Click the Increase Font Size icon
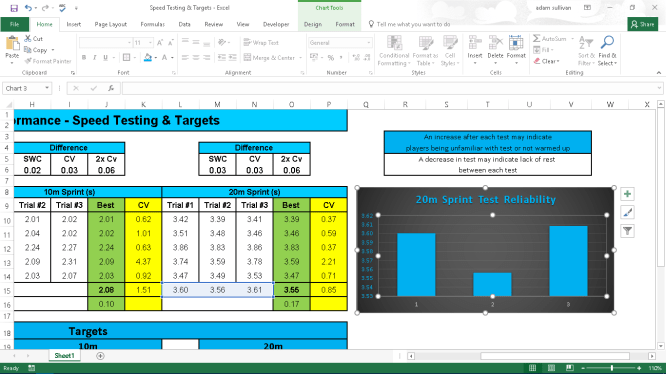 160,43
